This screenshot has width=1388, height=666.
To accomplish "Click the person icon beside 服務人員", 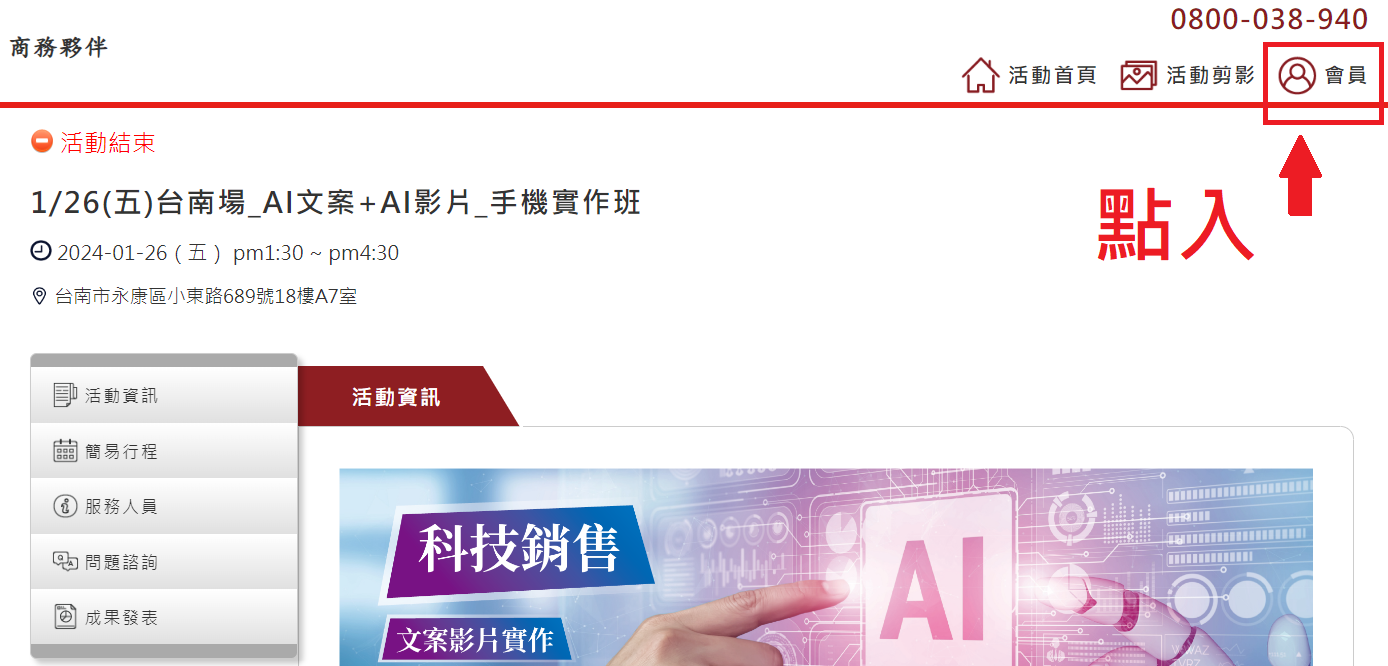I will point(65,506).
